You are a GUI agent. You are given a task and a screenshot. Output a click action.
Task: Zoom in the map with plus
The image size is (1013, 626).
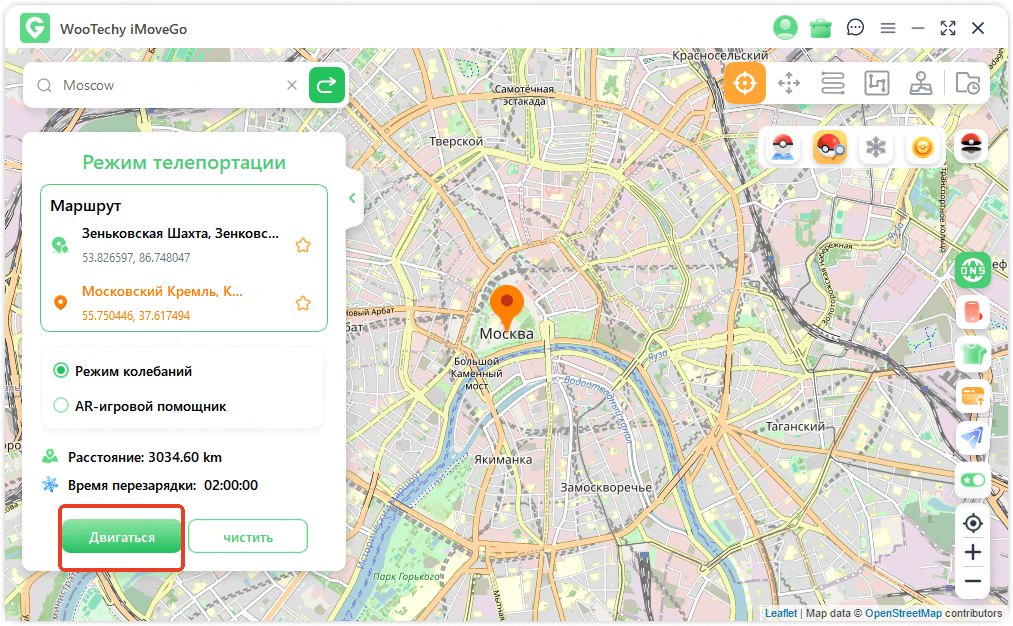click(972, 552)
